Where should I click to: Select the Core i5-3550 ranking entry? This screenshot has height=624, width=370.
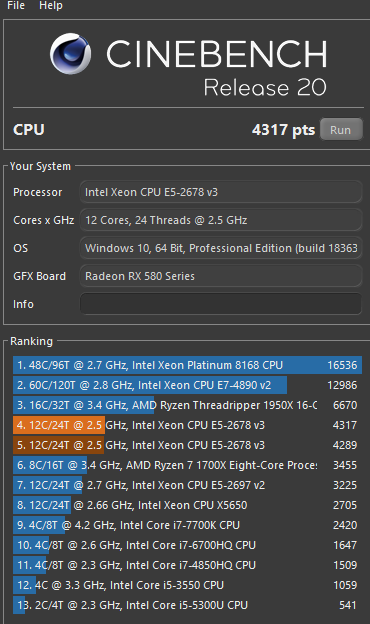click(187, 585)
